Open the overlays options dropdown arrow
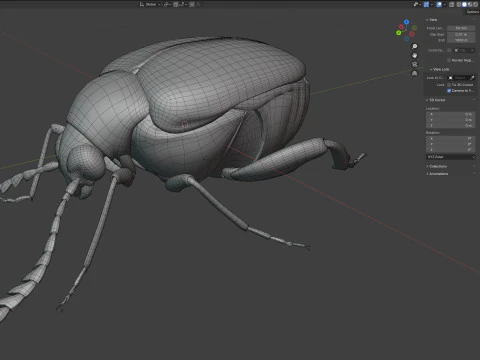Viewport: 480px width, 360px height. 445,4
